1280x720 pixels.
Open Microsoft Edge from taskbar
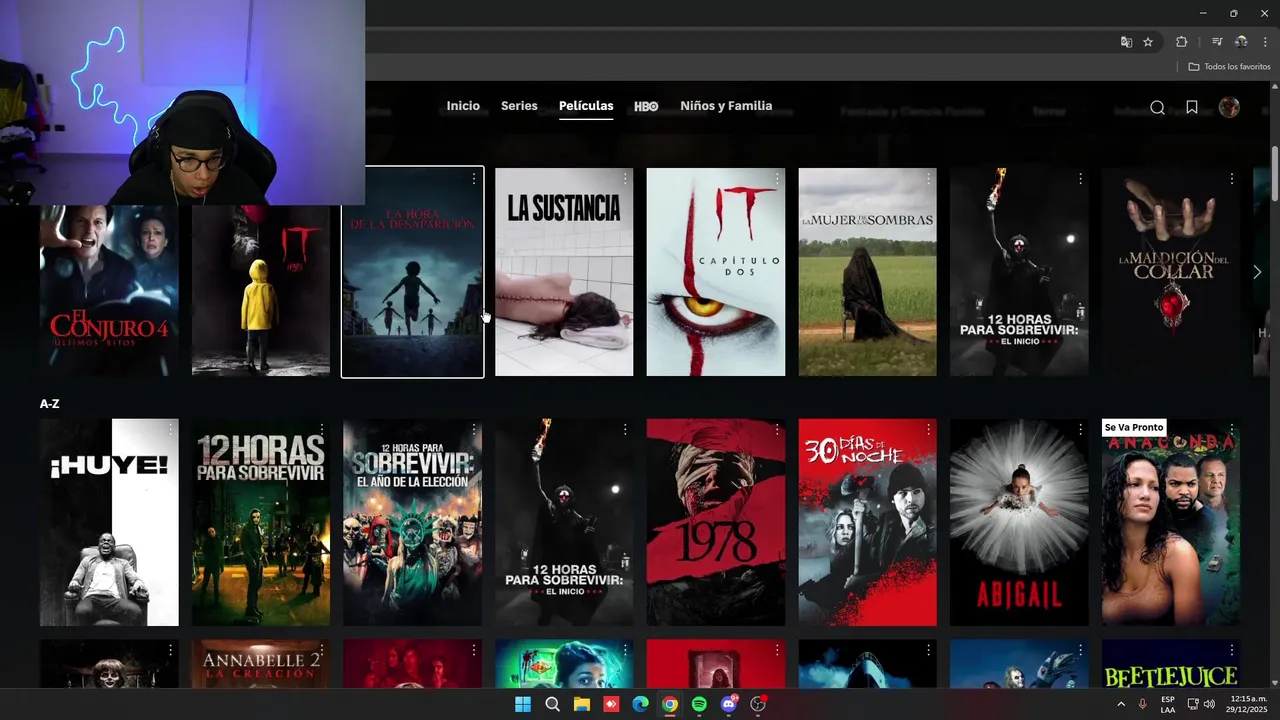click(640, 704)
